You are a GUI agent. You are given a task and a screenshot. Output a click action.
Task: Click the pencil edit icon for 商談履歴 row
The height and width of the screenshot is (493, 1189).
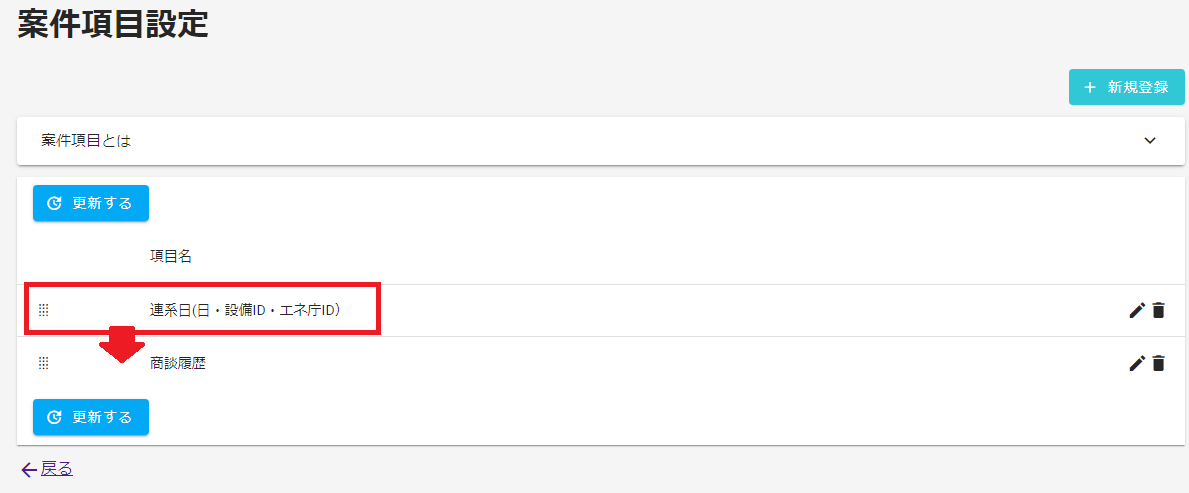(1136, 363)
